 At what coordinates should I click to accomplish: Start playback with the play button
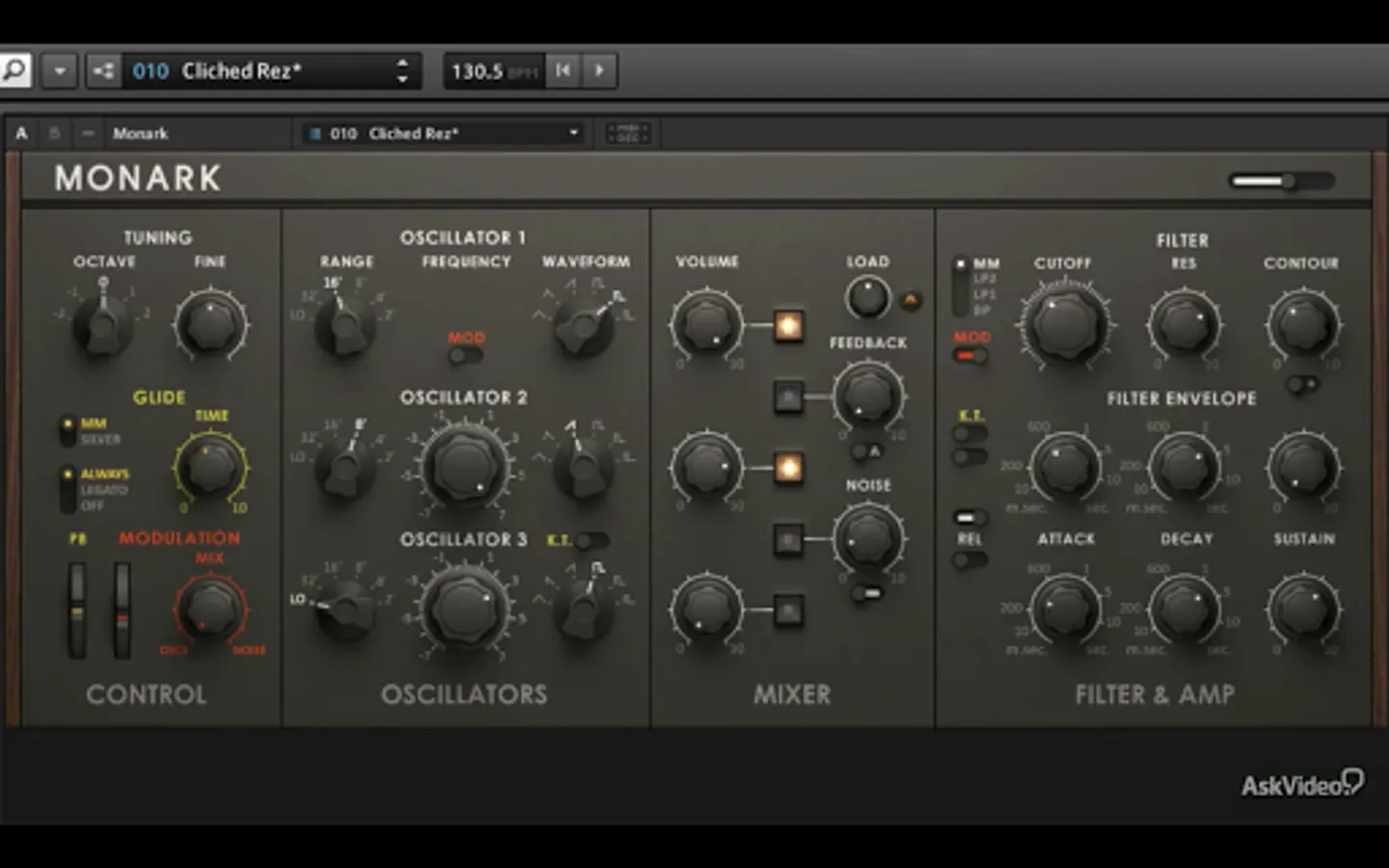(600, 70)
